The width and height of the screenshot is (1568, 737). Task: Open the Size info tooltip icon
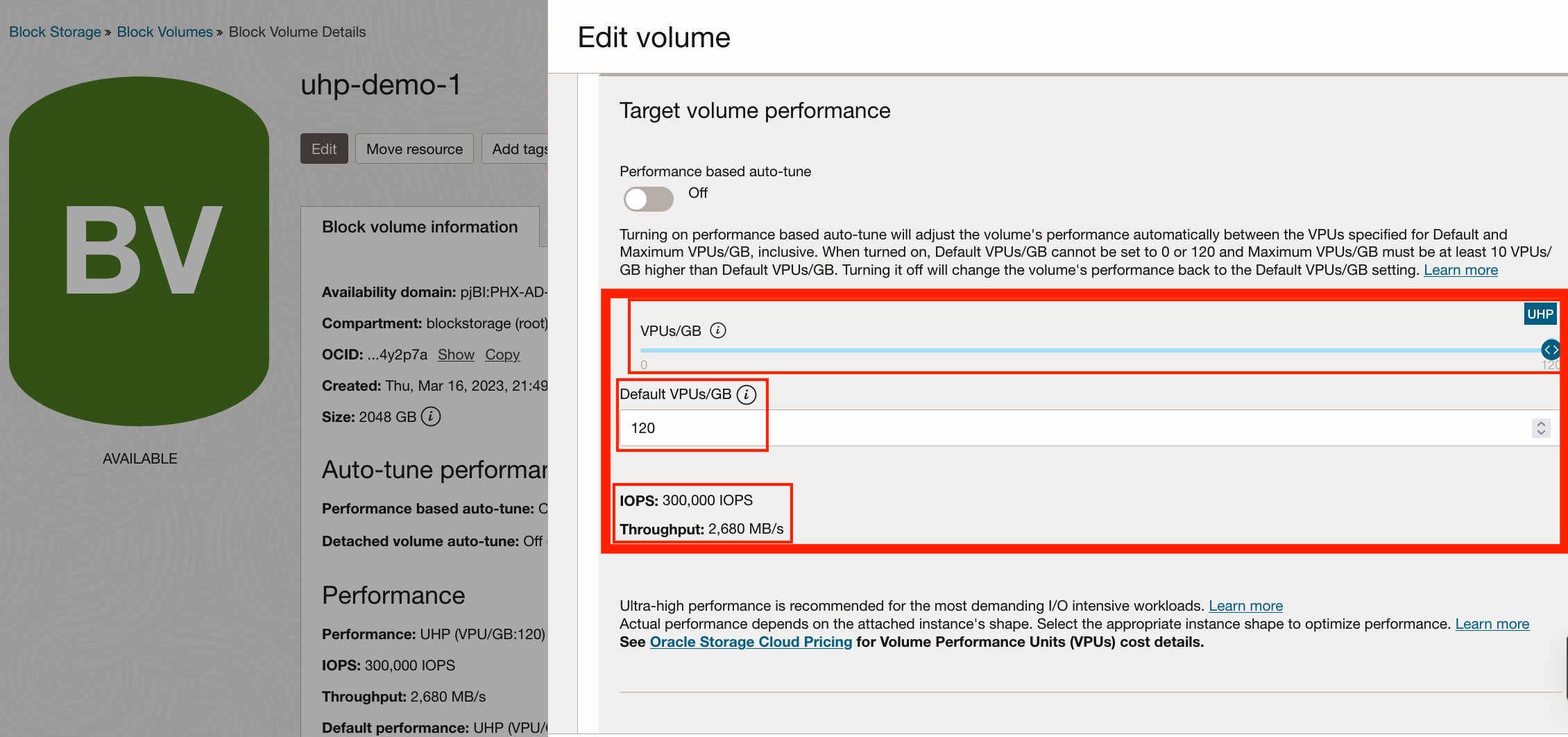(431, 417)
